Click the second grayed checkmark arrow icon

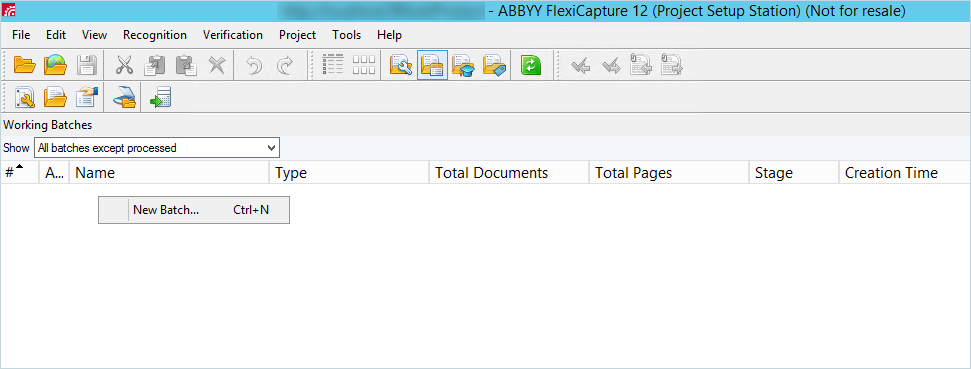pos(611,65)
